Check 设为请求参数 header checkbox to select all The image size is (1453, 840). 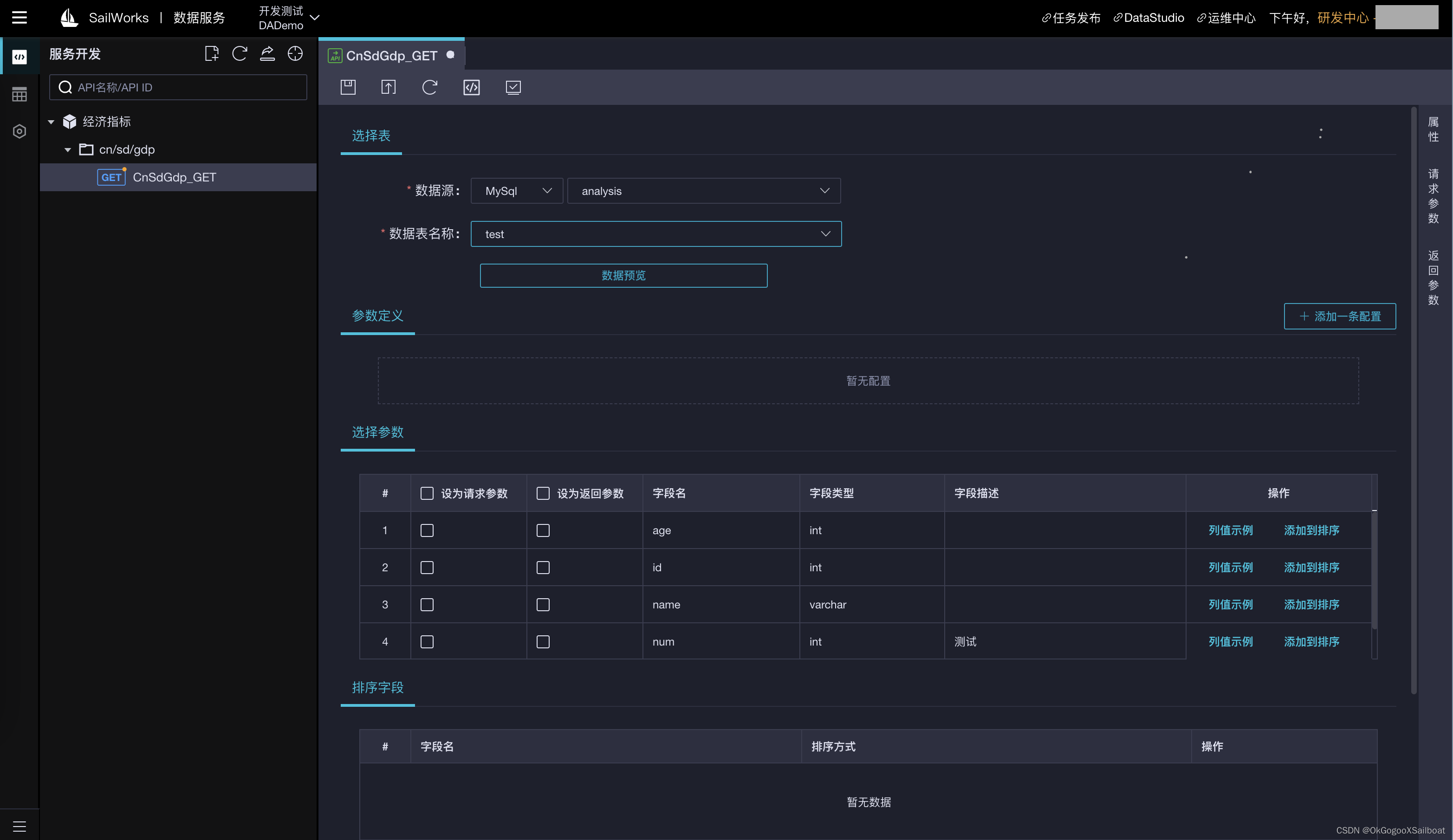(x=427, y=493)
